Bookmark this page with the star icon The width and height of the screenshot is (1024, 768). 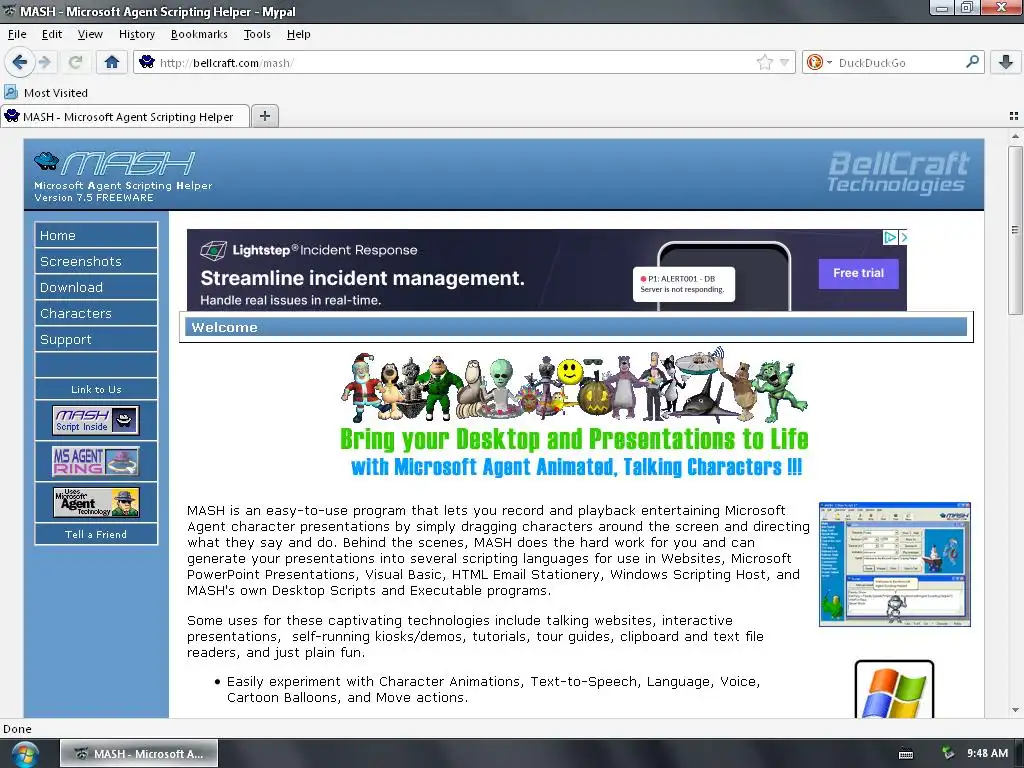(x=764, y=63)
